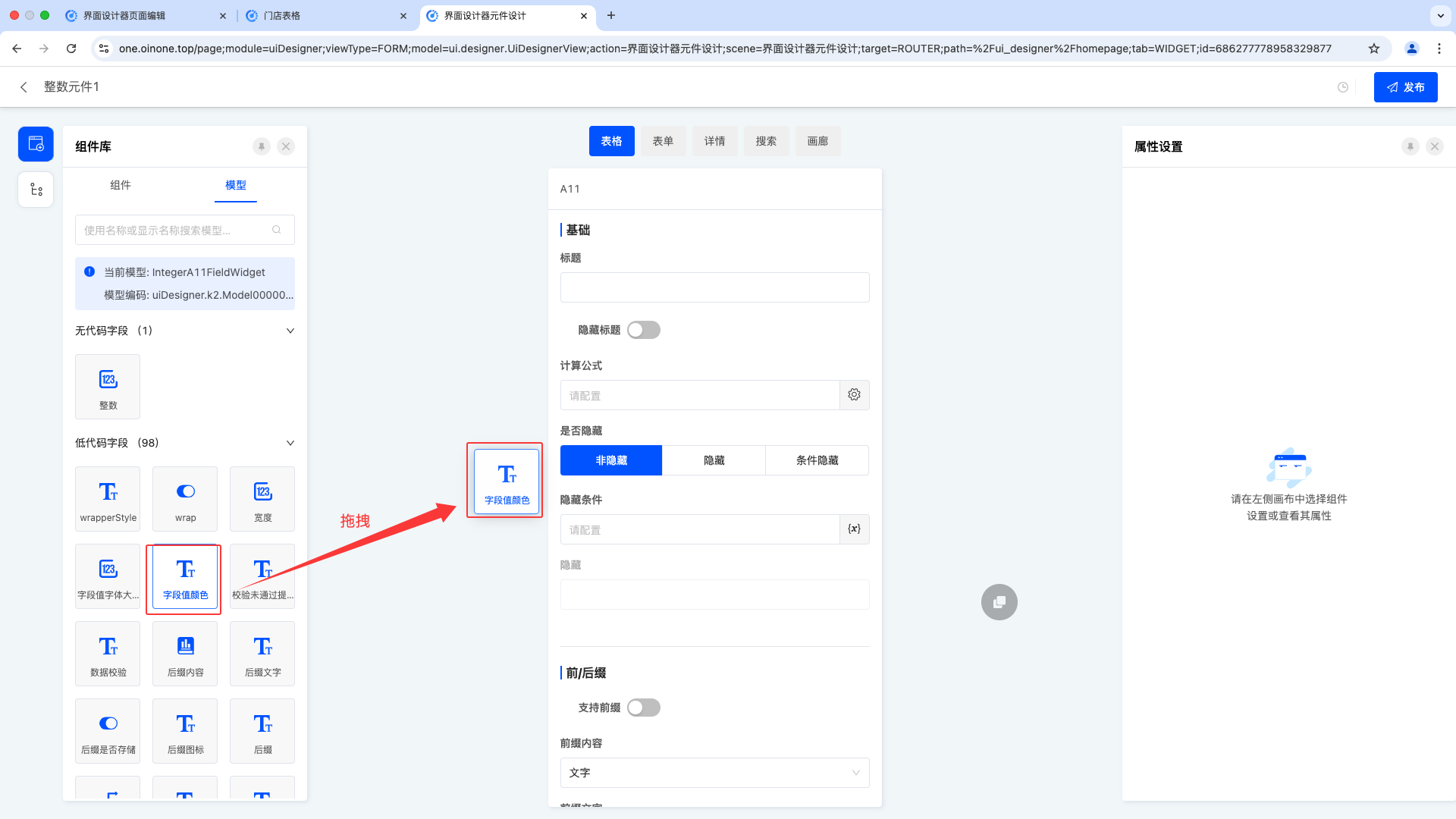Collapse the 无代码字段 section
Image resolution: width=1456 pixels, height=819 pixels.
(290, 331)
